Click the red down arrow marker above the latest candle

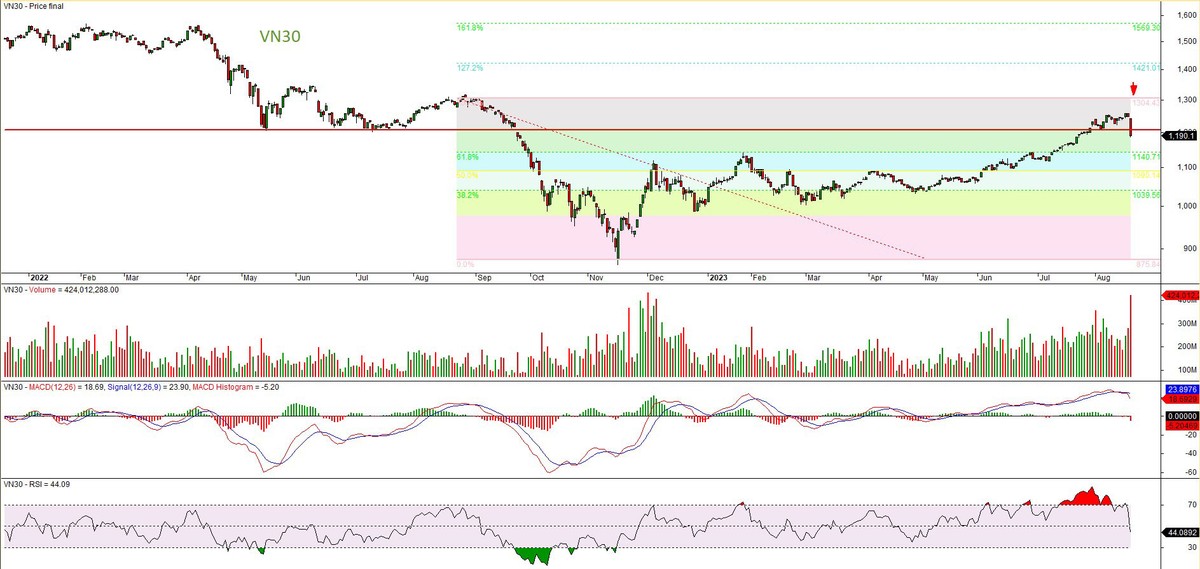click(1132, 88)
